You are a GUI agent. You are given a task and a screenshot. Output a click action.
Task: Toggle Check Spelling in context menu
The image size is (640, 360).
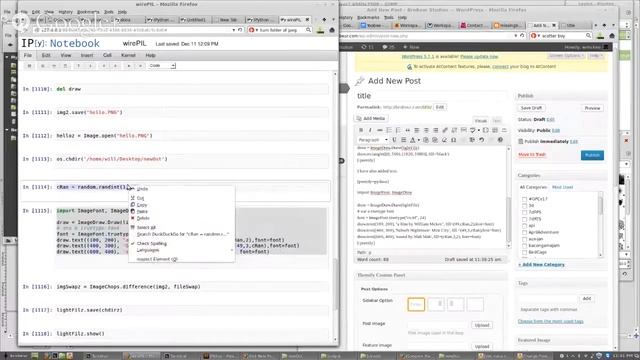pos(182,244)
